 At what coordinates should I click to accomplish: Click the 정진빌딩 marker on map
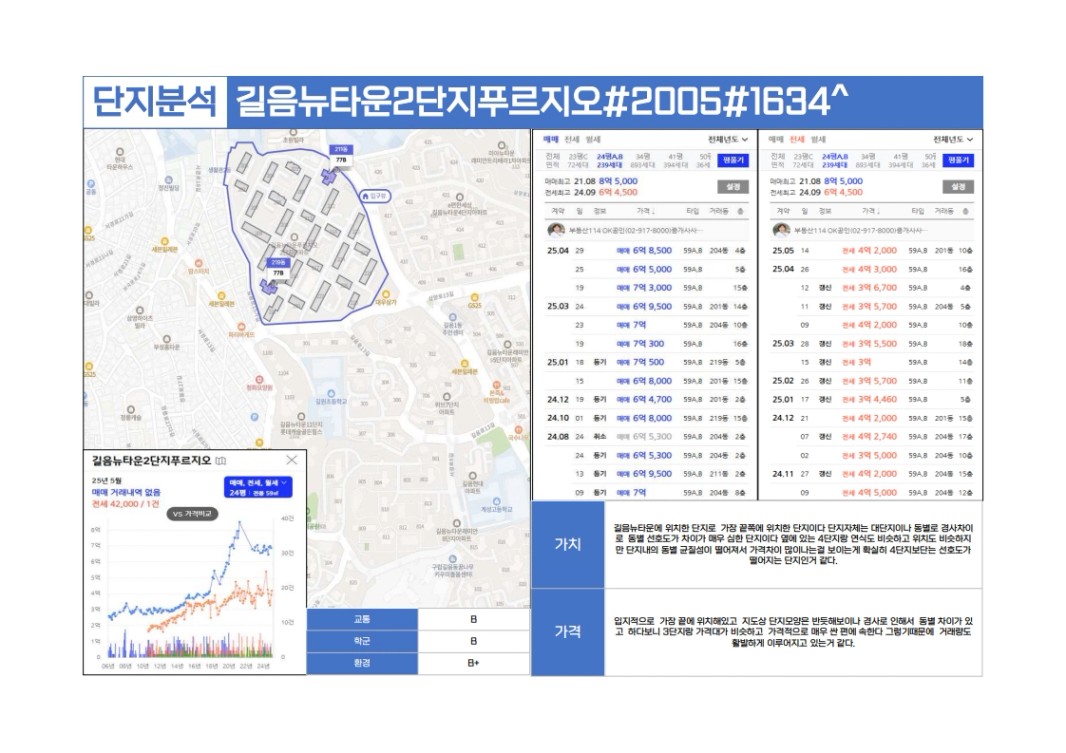point(168,183)
